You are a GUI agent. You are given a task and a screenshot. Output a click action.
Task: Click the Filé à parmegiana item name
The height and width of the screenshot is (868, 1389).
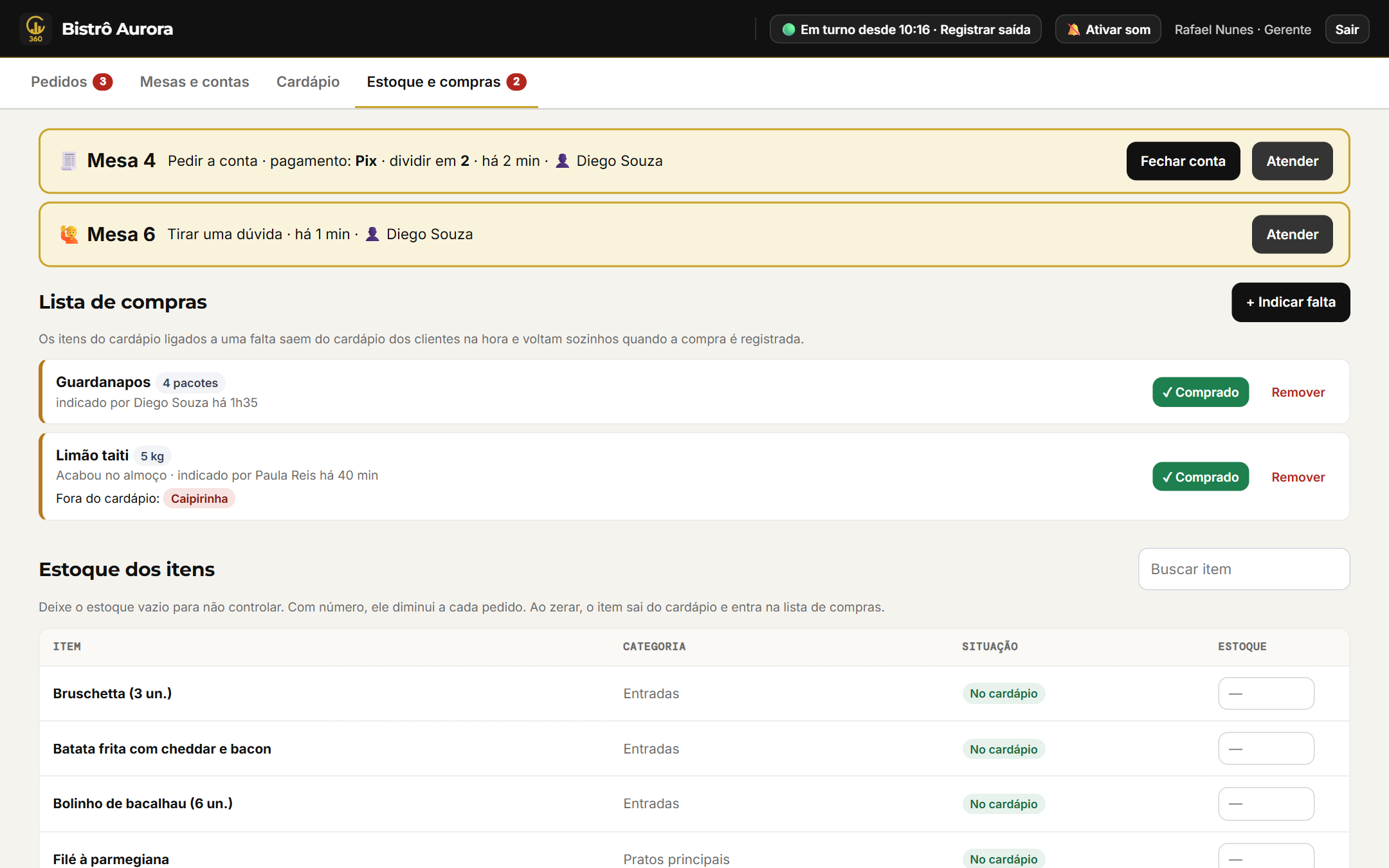click(x=111, y=859)
